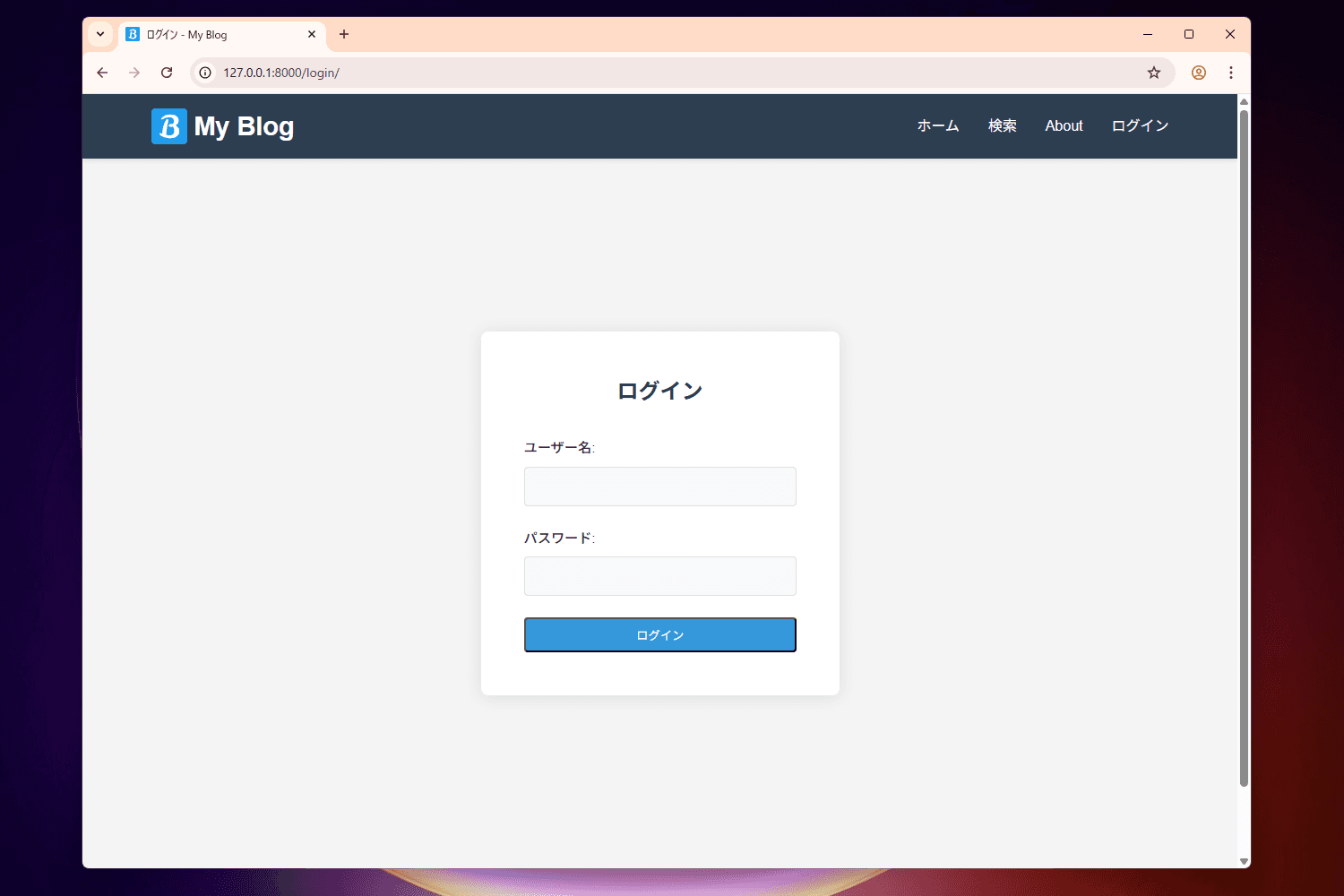Click the page vertical scrollbar thumb
The height and width of the screenshot is (896, 1344).
coord(1244,448)
